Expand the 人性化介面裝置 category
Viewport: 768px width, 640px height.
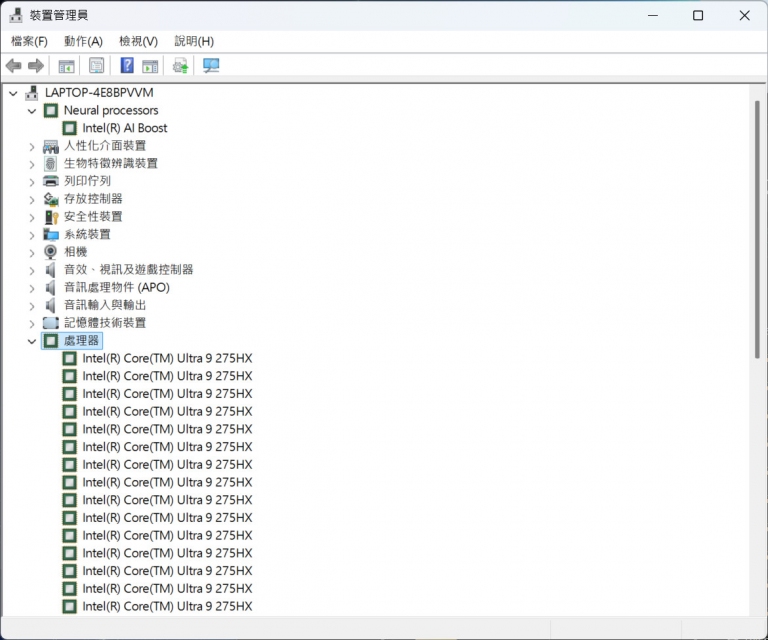32,146
